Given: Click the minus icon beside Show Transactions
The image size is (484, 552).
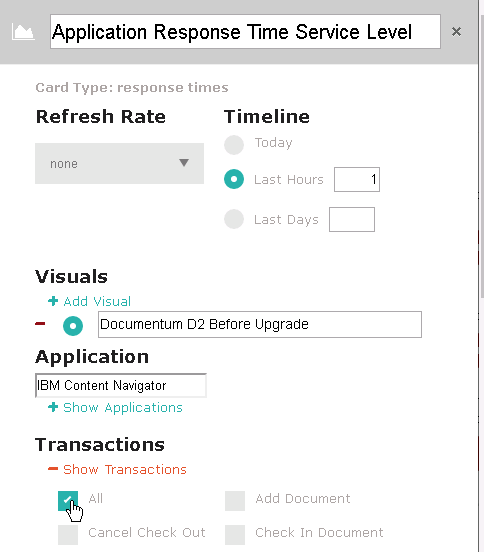Looking at the screenshot, I should (x=53, y=468).
